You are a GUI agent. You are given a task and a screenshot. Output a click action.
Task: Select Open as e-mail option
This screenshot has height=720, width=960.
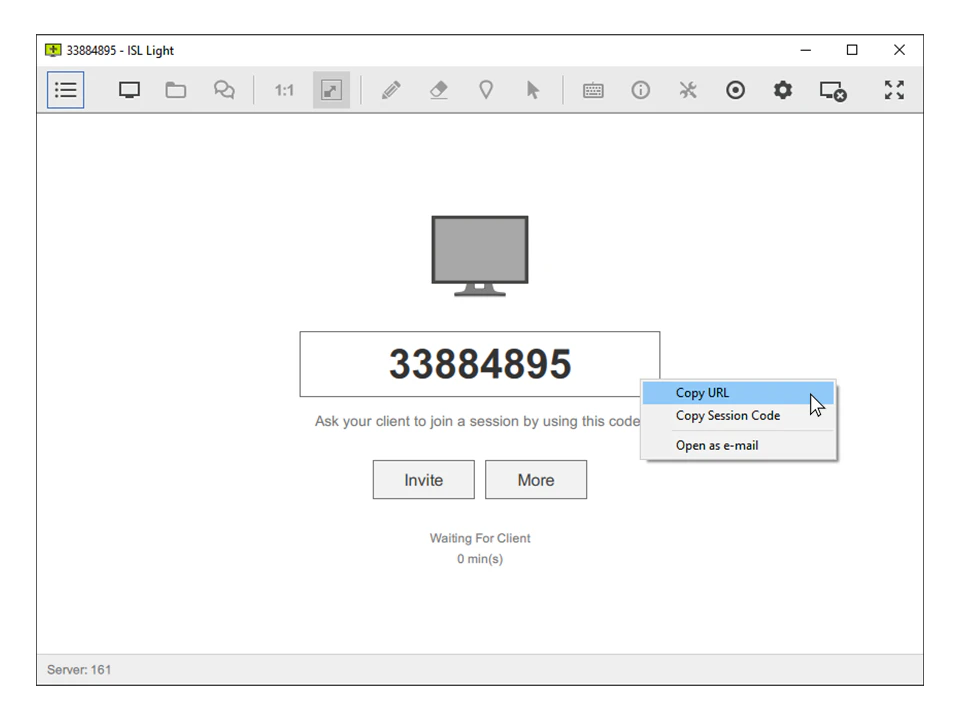[x=717, y=445]
